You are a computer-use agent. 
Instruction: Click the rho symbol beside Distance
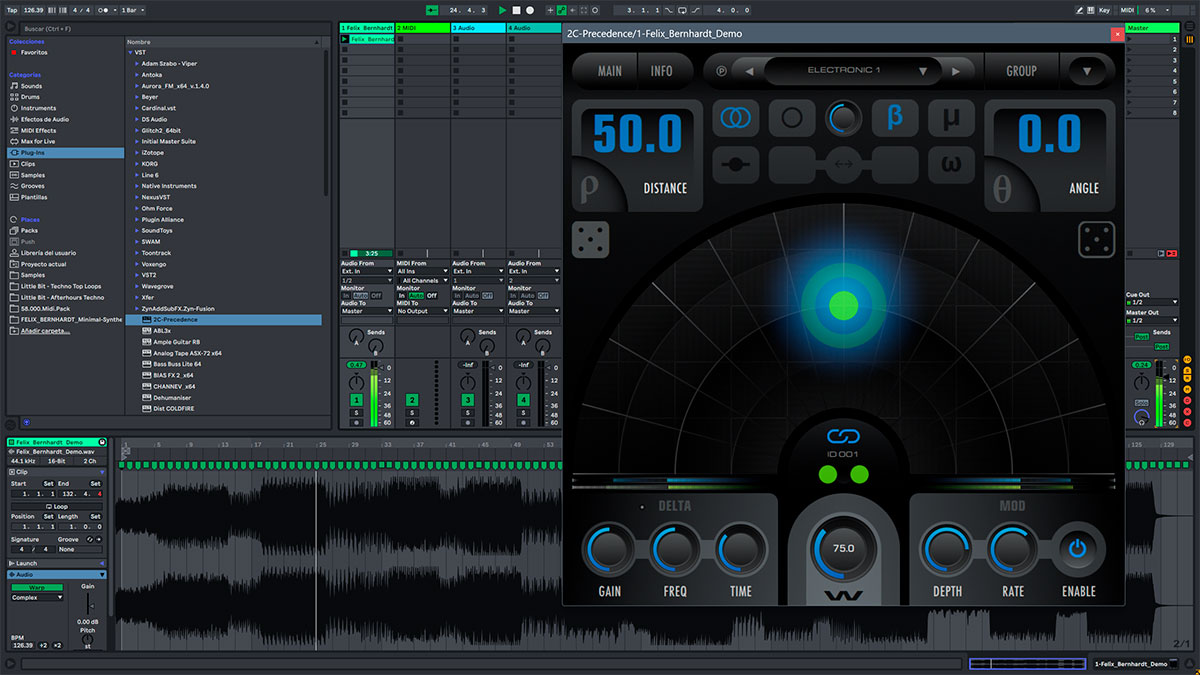(x=587, y=188)
